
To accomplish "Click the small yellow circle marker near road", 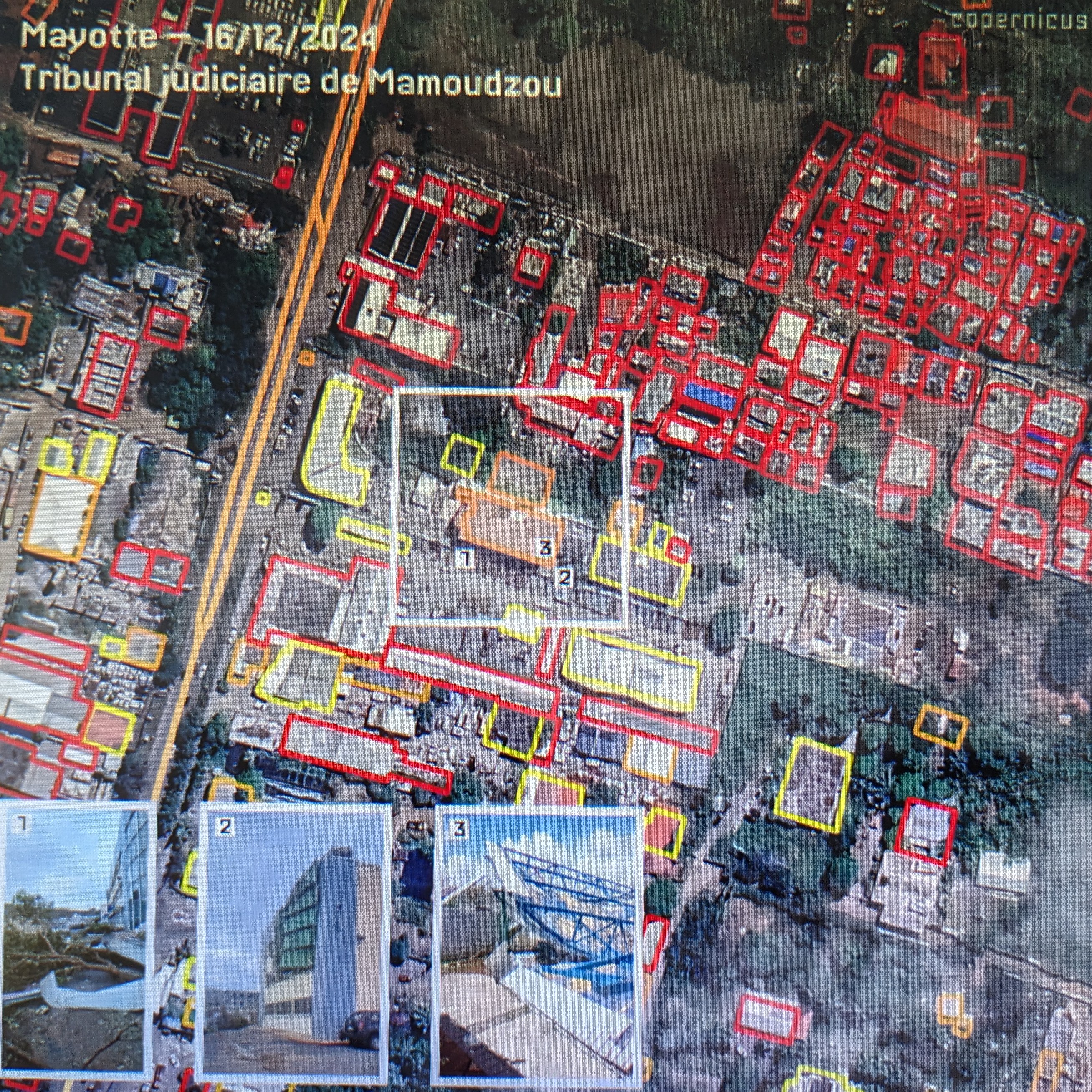I will [263, 497].
